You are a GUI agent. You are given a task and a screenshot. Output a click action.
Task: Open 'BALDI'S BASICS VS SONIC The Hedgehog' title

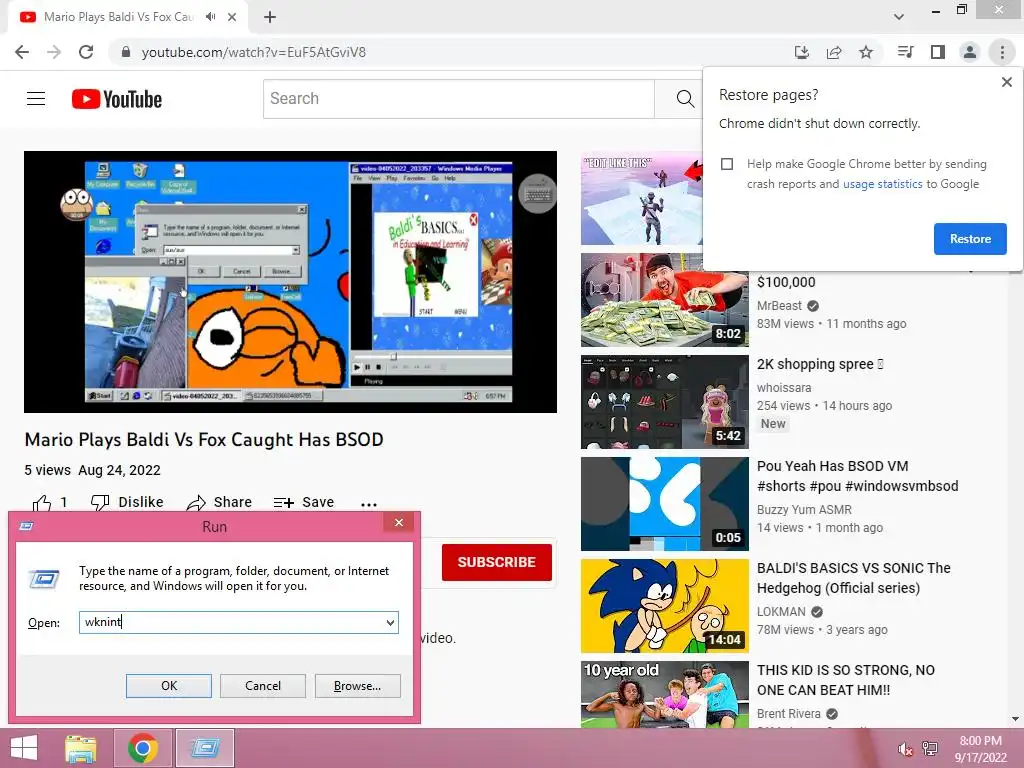pyautogui.click(x=854, y=578)
